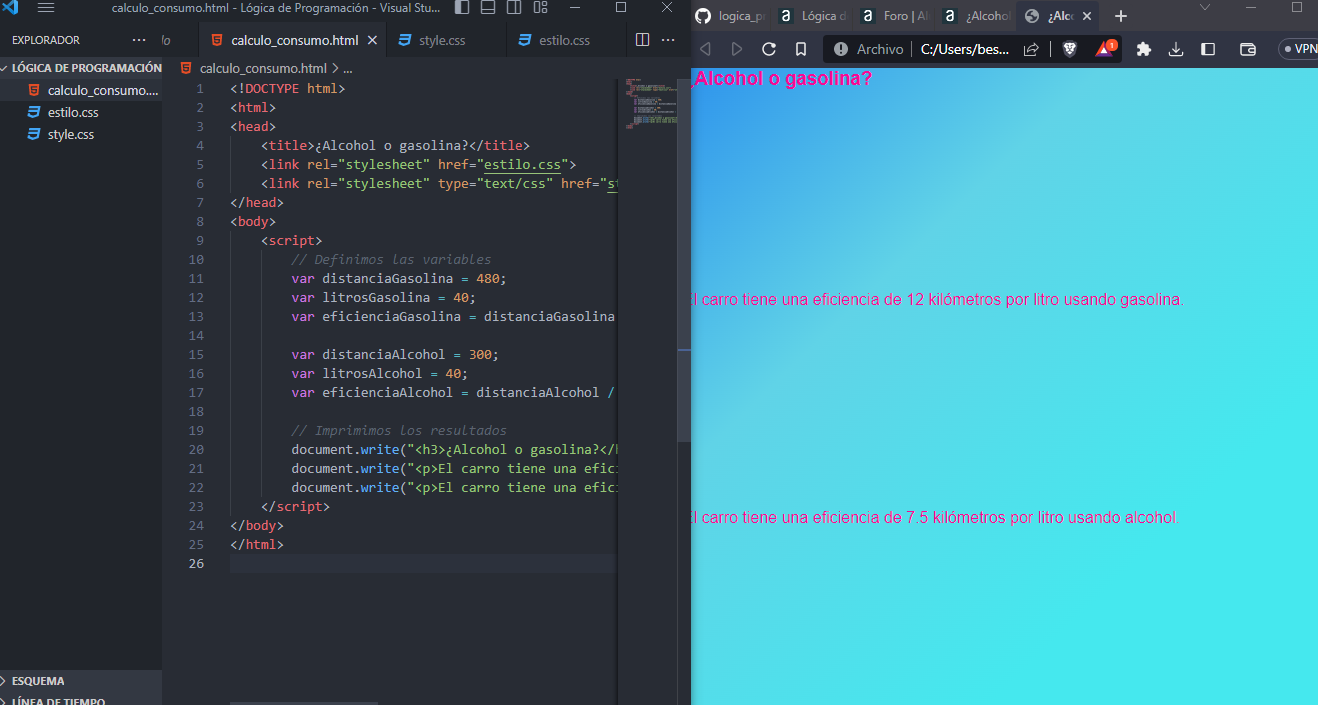Toggle the primary sidebar layout icon

462,8
